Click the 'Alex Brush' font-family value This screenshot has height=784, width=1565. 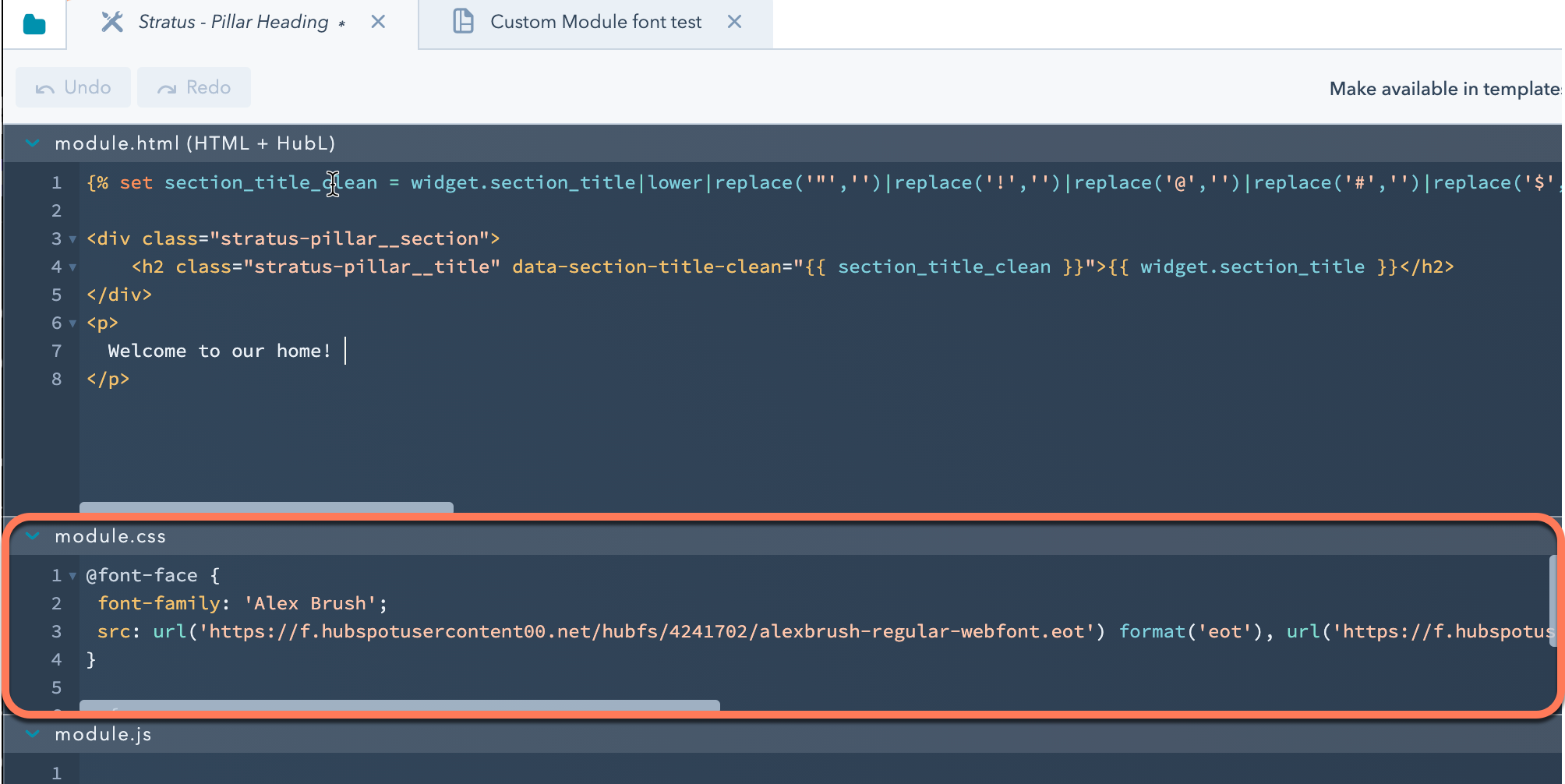[310, 603]
